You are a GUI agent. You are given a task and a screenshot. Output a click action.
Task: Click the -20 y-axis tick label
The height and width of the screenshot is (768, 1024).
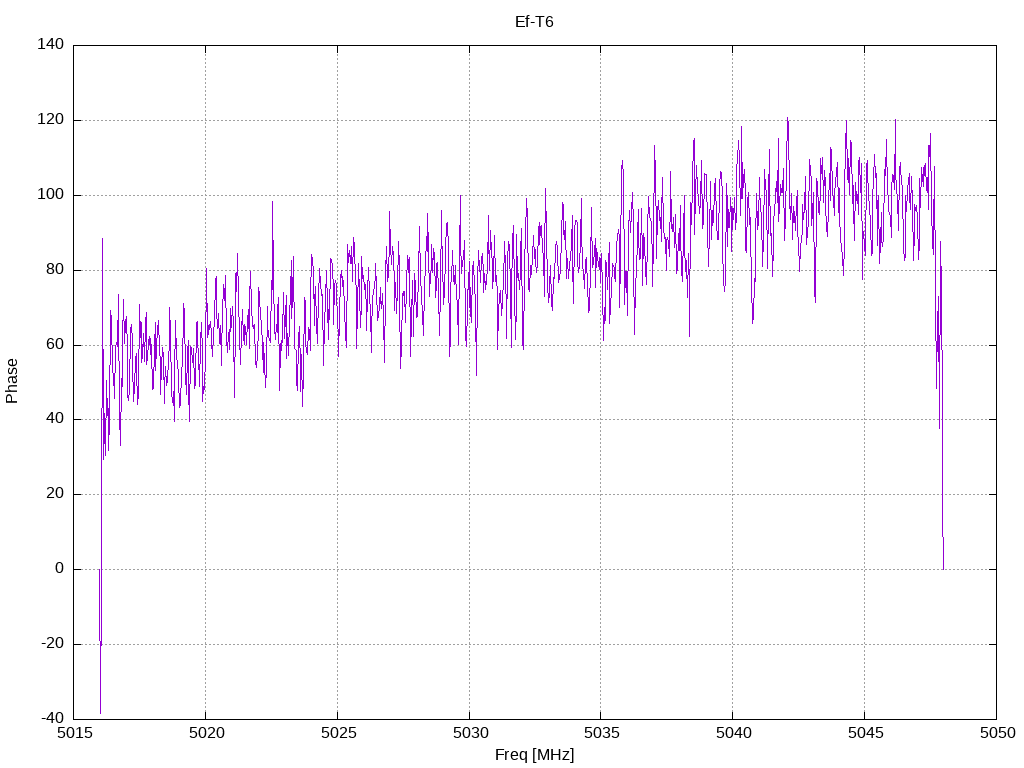[x=53, y=644]
